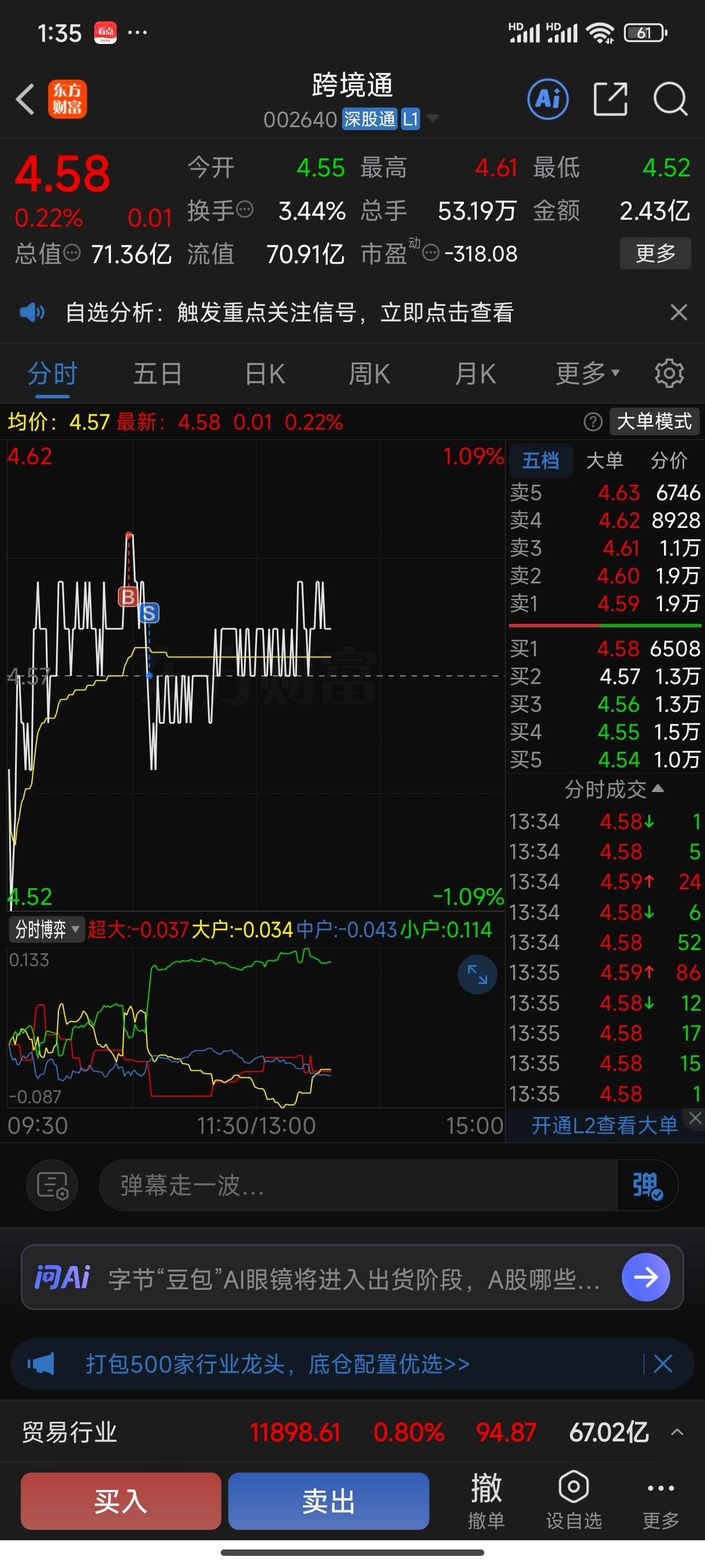Tap the 更多 quote details button
705x1568 pixels.
pyautogui.click(x=655, y=253)
